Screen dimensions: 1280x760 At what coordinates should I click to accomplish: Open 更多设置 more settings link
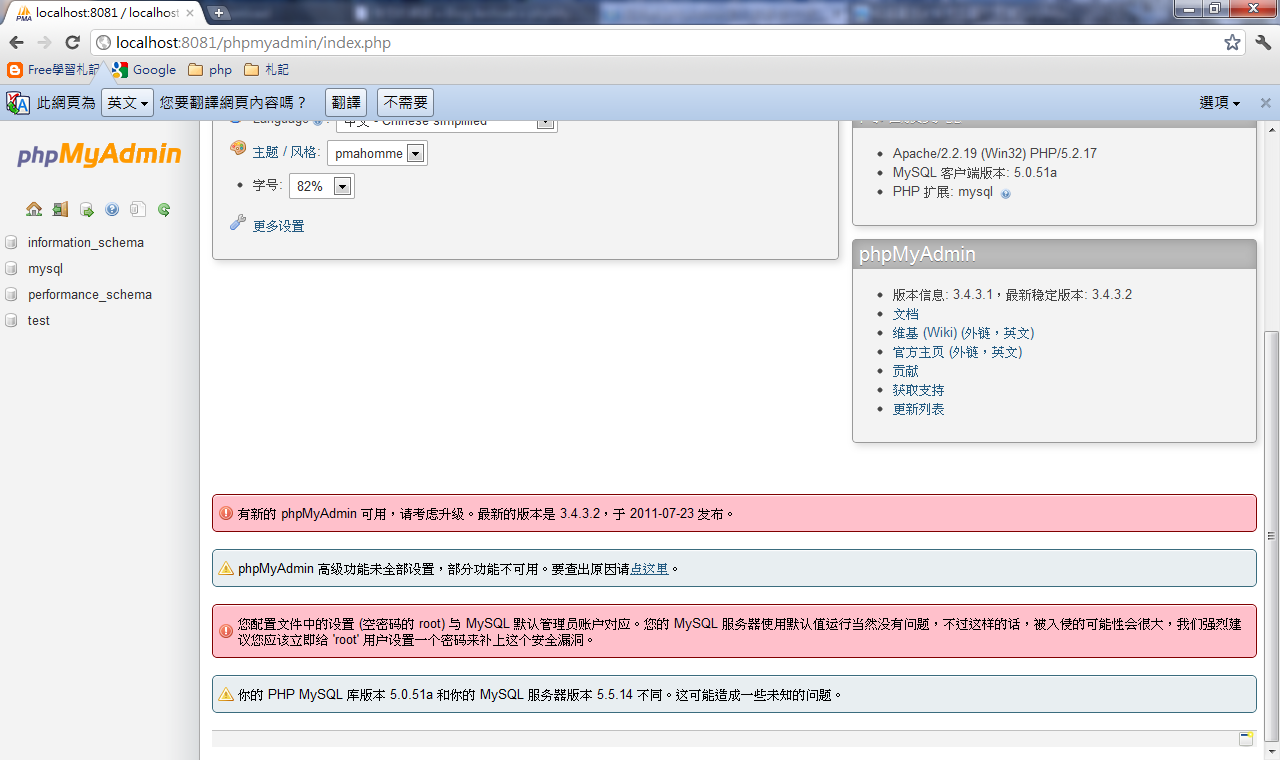click(278, 227)
